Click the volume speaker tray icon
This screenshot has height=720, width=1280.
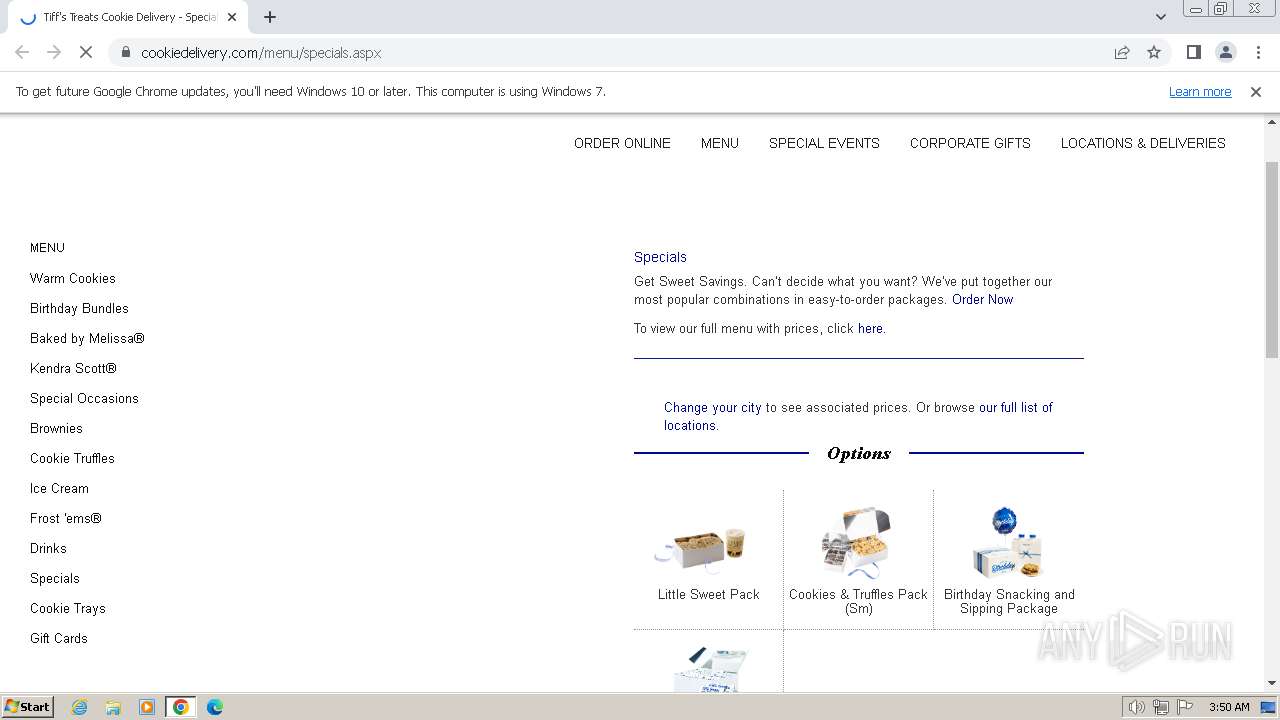pos(1137,707)
